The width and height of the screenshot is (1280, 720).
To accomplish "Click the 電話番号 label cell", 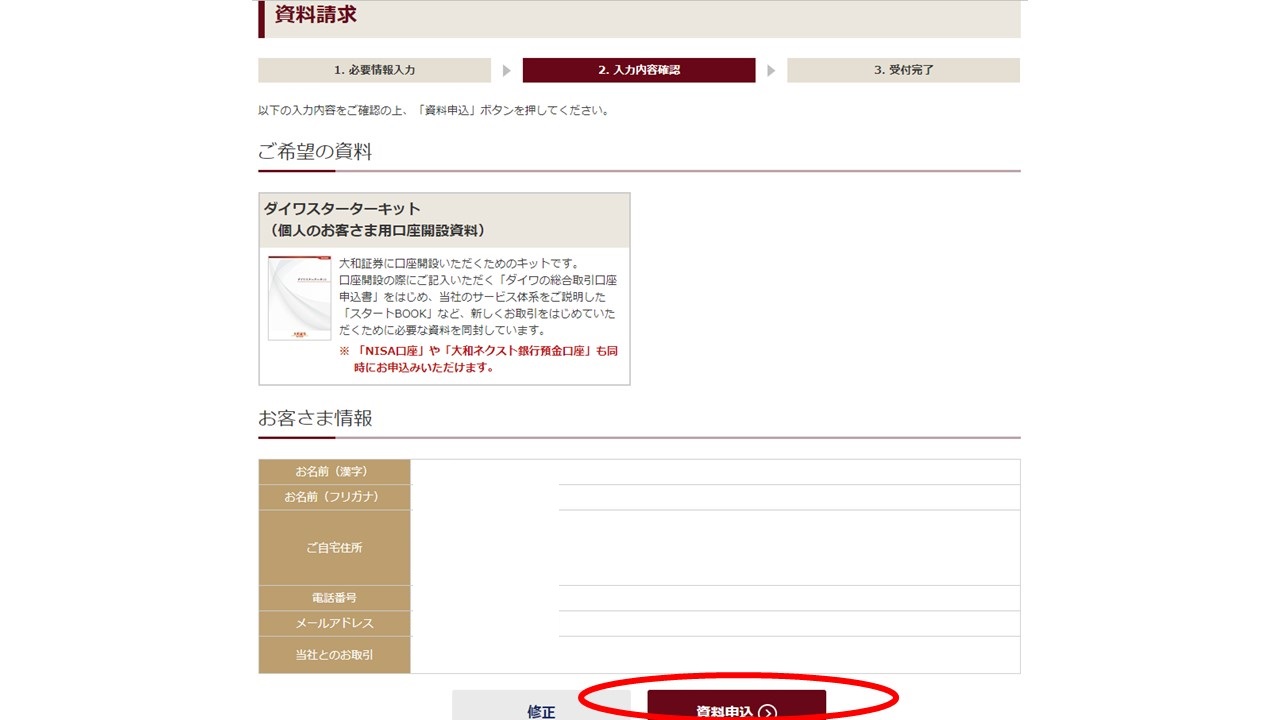I will (334, 598).
